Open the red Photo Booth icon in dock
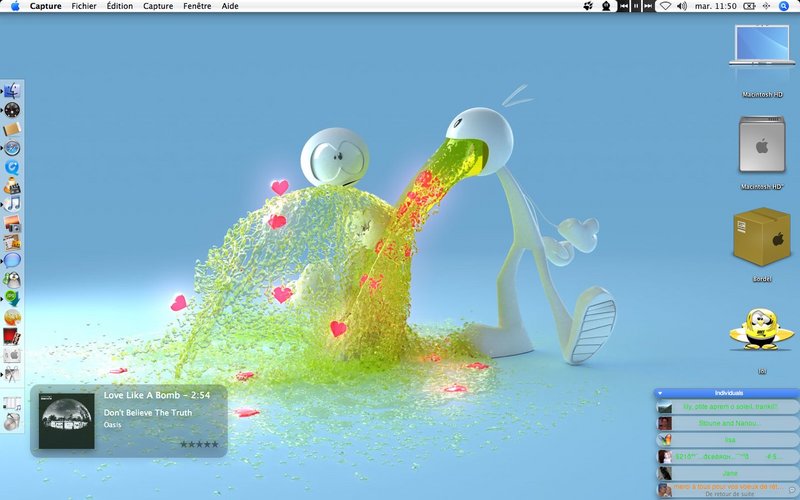This screenshot has width=800, height=500. [12, 336]
